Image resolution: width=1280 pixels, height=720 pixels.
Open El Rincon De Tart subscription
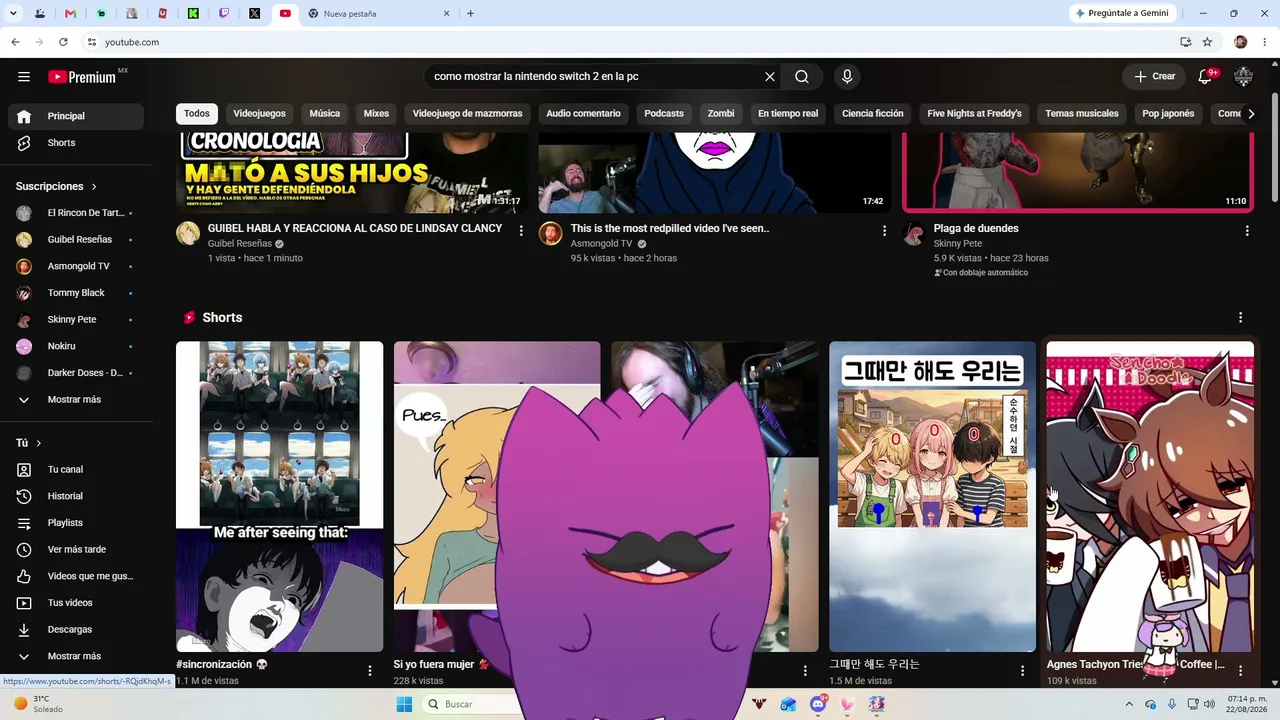76,213
